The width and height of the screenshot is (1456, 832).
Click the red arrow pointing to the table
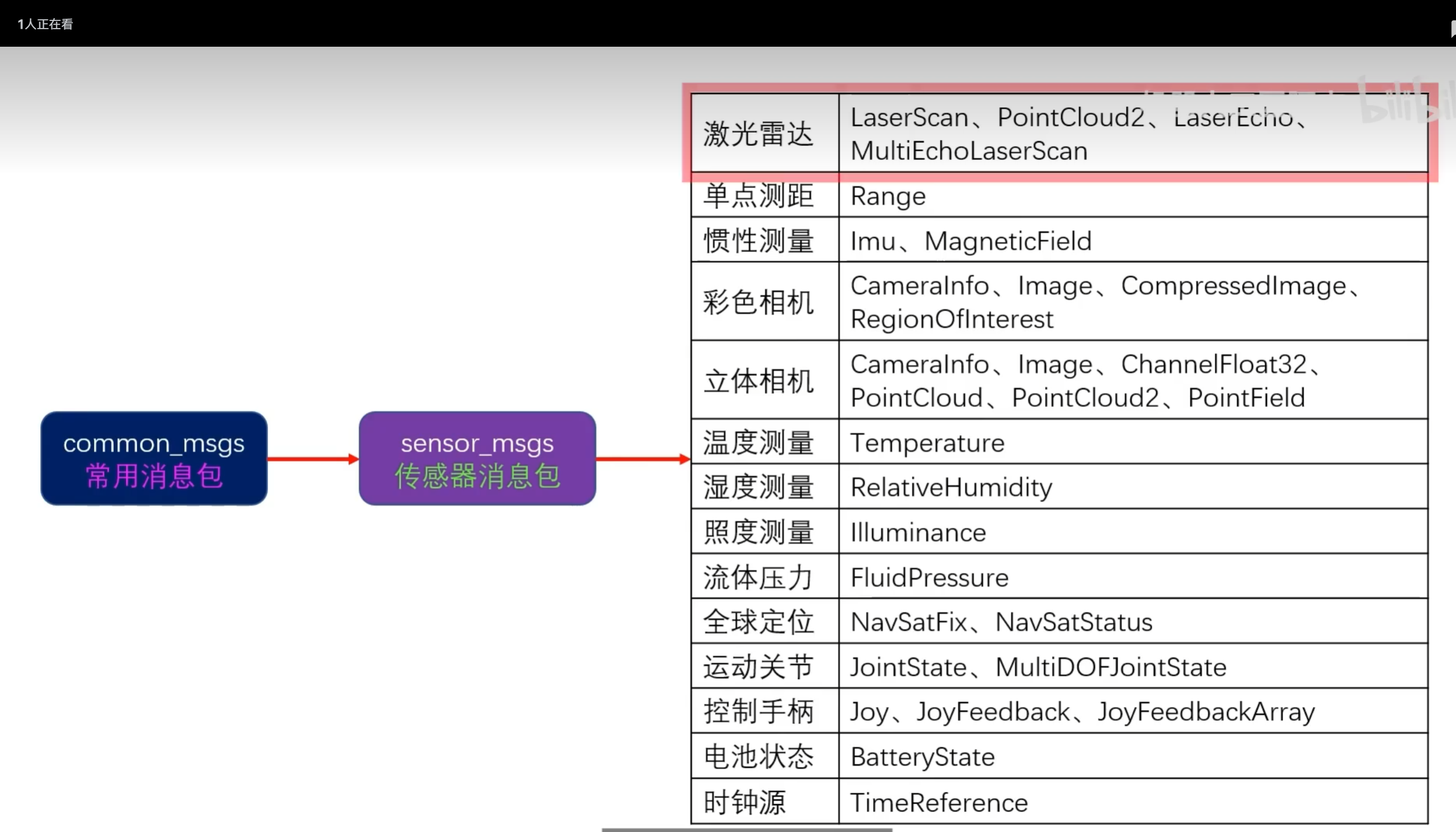coord(642,459)
